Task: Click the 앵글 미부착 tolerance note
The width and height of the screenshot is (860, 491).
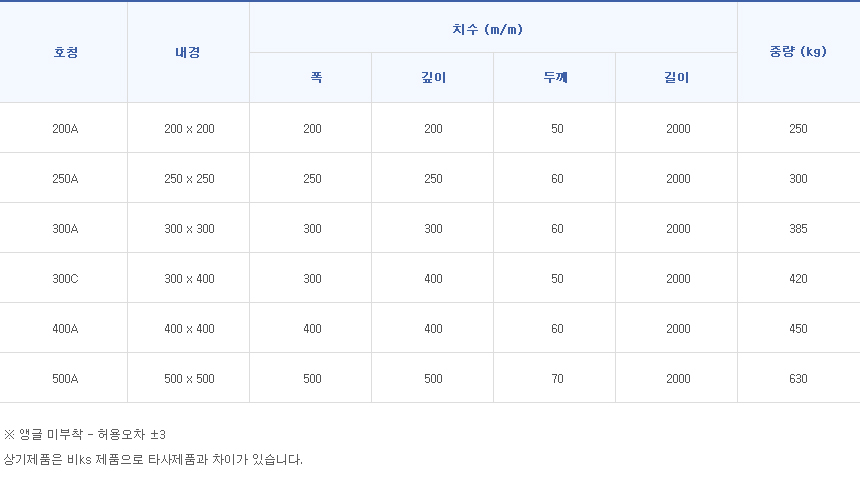Action: point(84,435)
